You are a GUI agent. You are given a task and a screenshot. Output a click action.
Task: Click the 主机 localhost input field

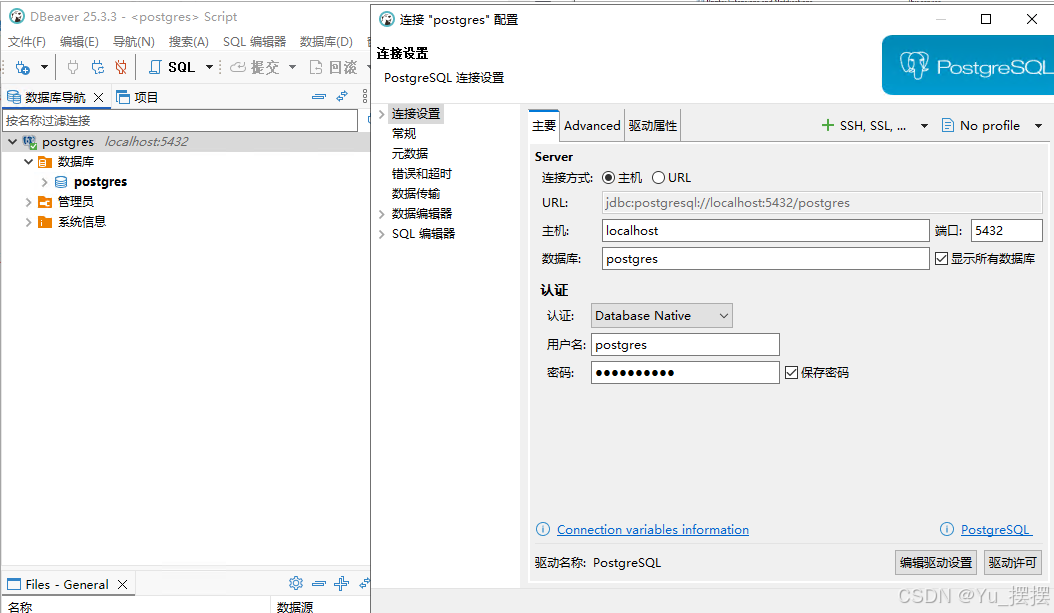766,231
